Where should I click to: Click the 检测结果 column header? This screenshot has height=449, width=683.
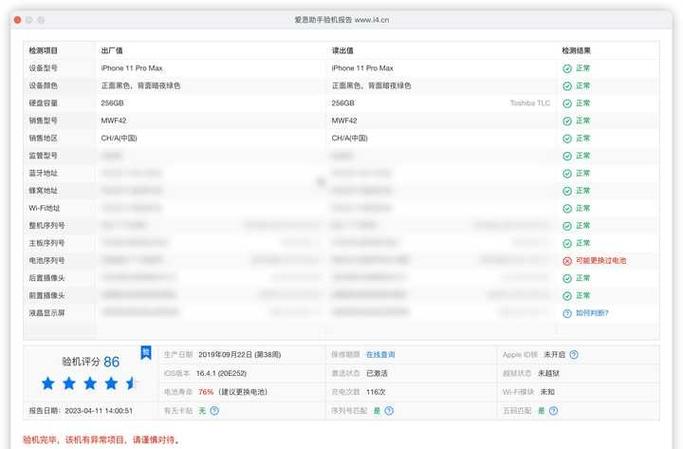[x=576, y=51]
